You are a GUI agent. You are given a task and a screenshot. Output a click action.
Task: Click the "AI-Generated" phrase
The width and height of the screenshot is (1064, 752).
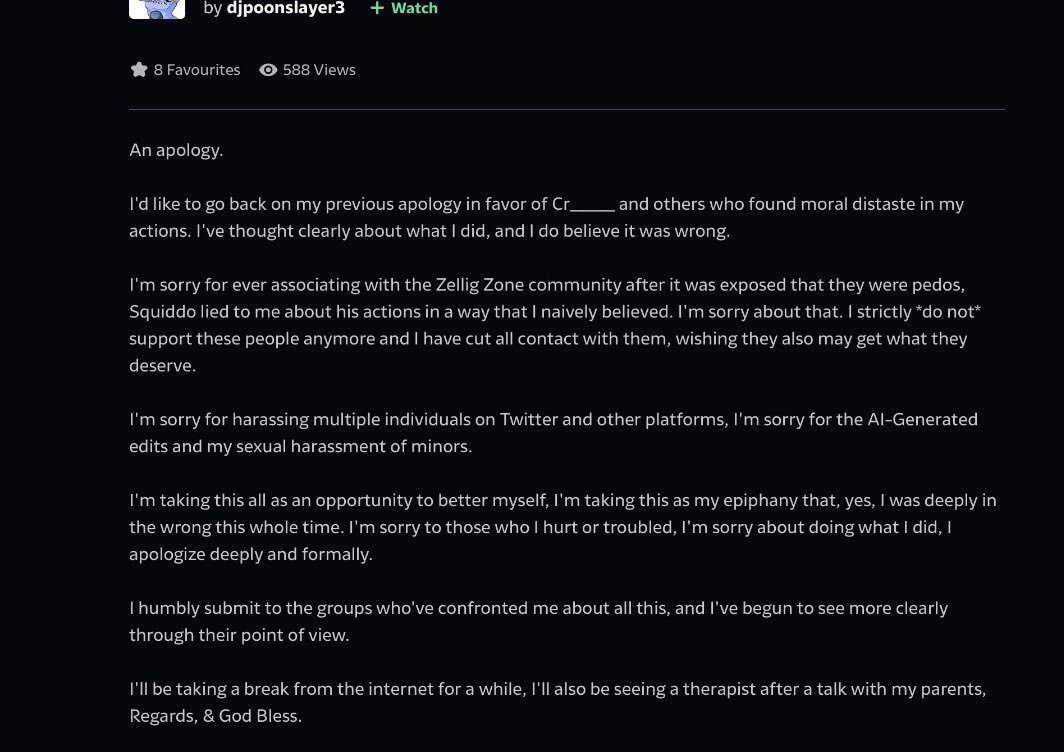tap(908, 419)
